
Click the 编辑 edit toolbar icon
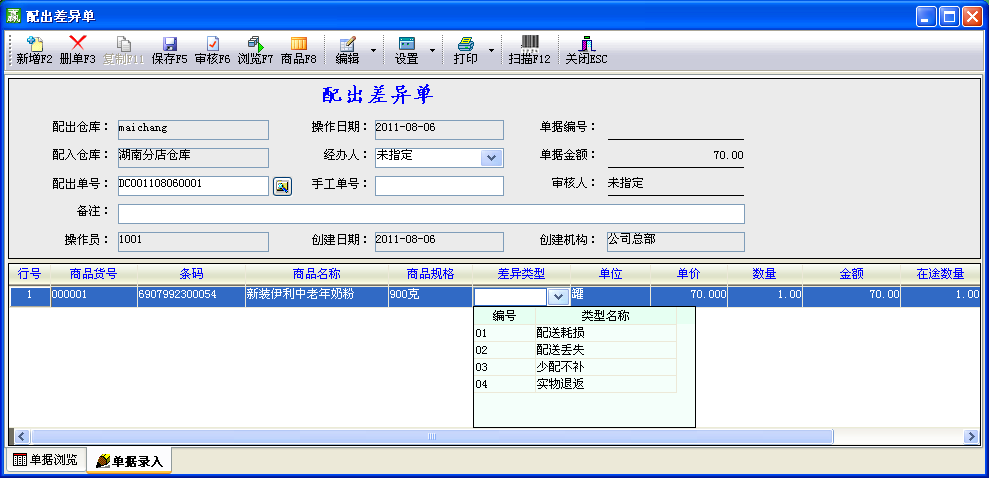[x=348, y=44]
